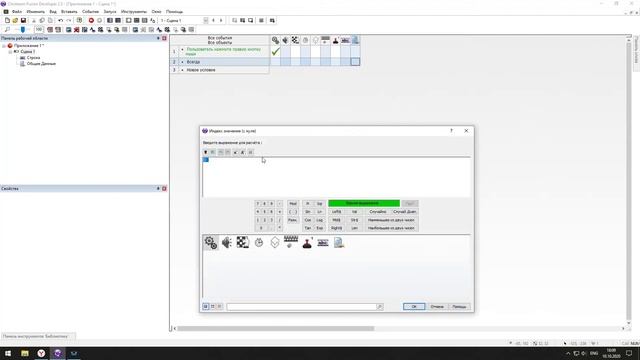This screenshot has height=360, width=640.
Task: Select Общие Данные item in workspace tree
Action: [x=41, y=64]
